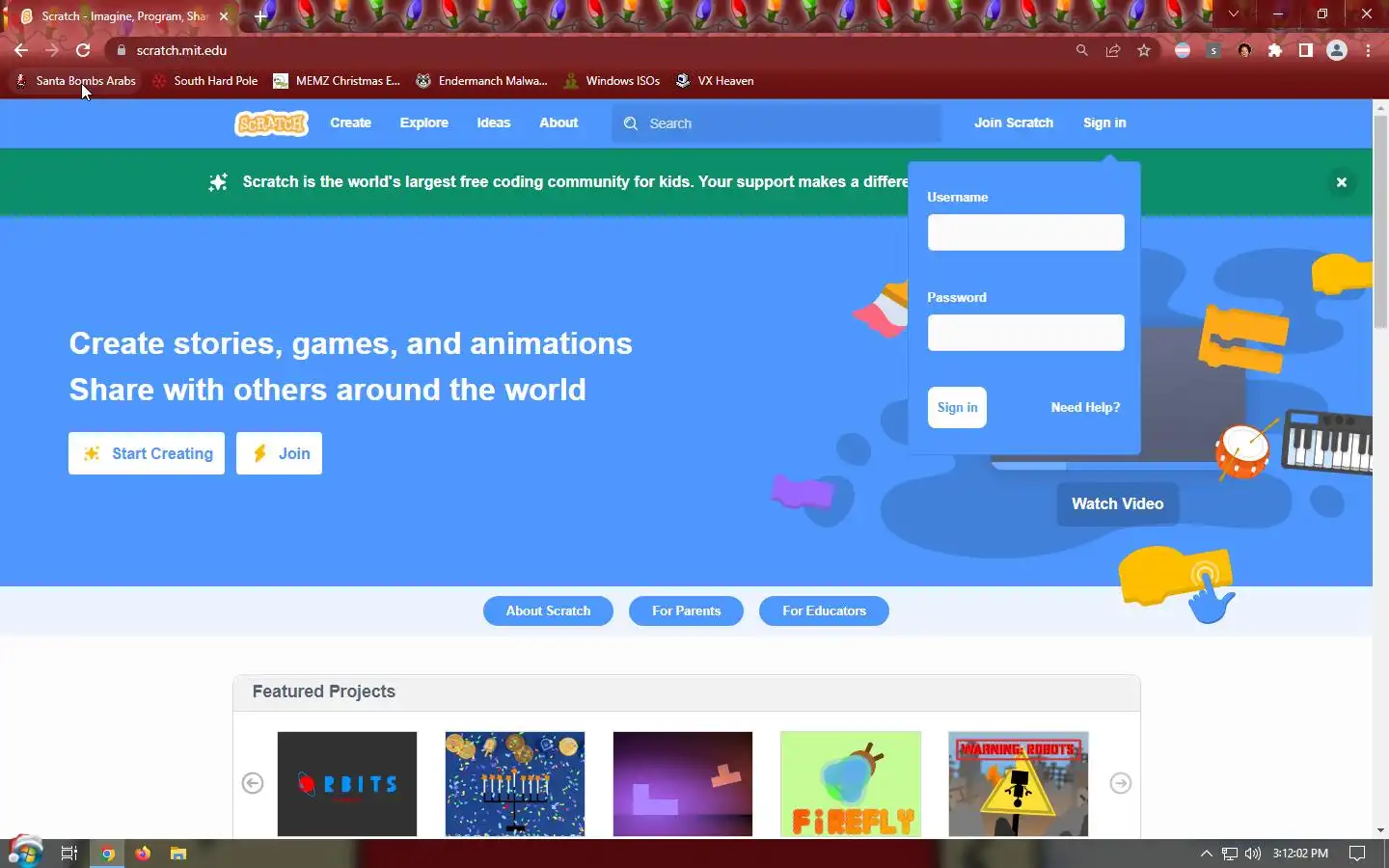Screen dimensions: 1389x868
Task: Expand the hidden system tray icons chevron
Action: click(1206, 853)
